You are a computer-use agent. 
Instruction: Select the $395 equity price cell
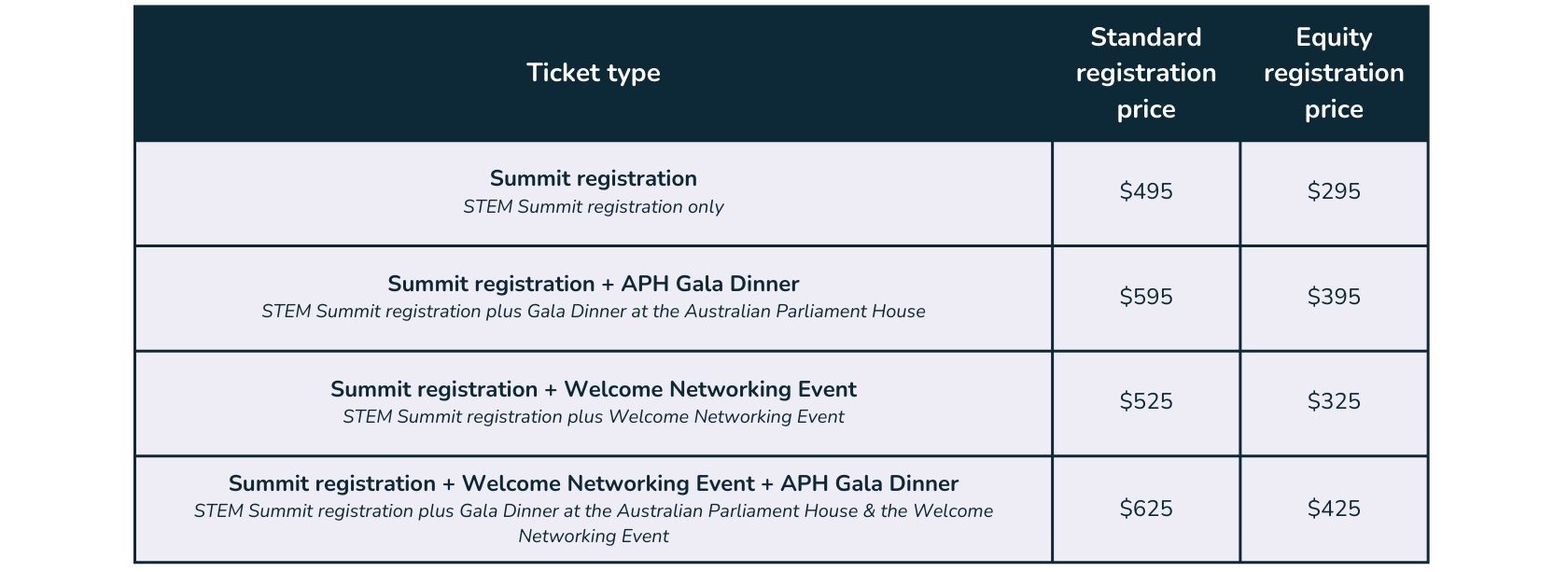(1334, 297)
